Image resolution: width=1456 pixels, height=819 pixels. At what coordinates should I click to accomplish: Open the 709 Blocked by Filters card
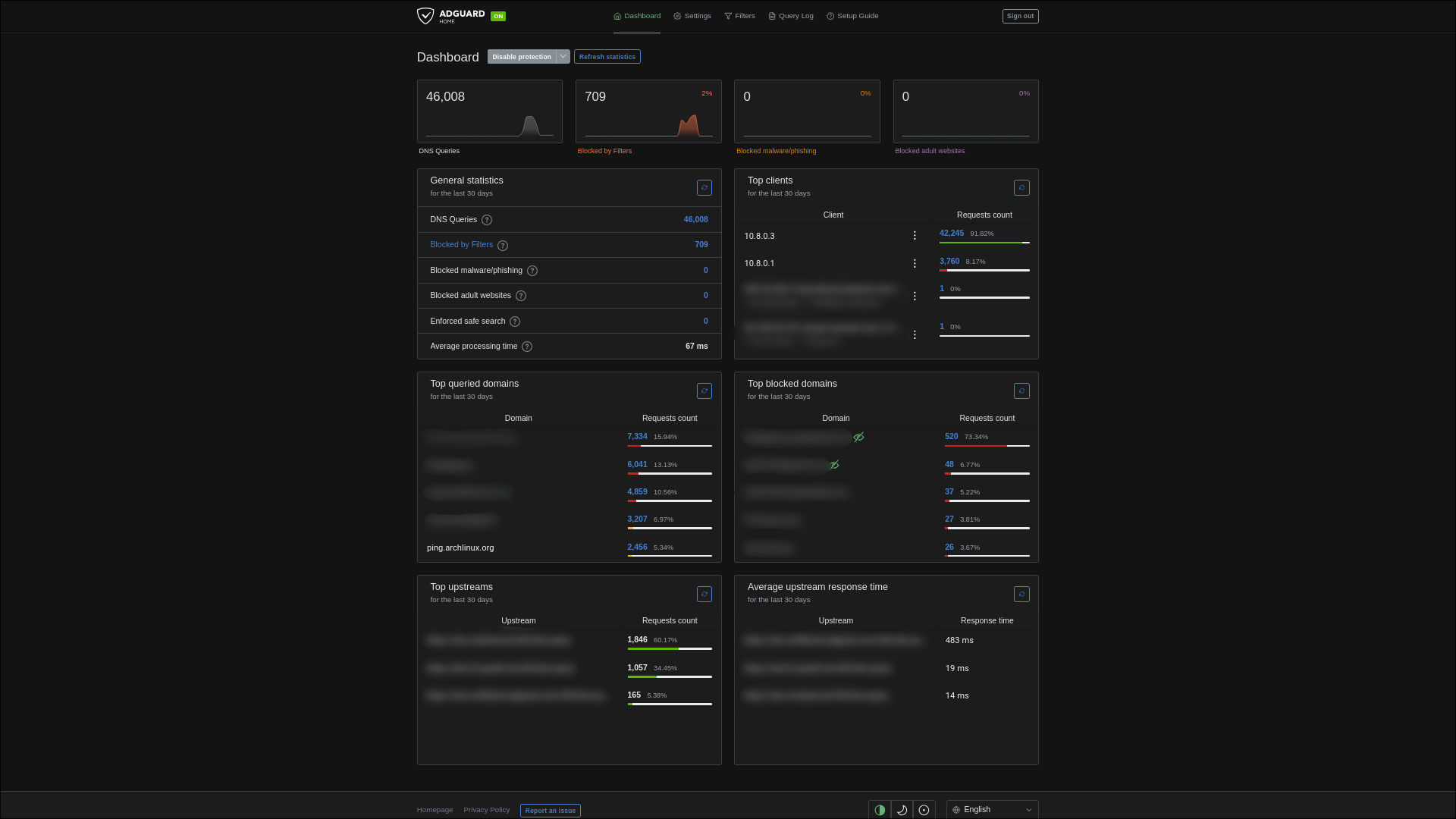[x=648, y=111]
